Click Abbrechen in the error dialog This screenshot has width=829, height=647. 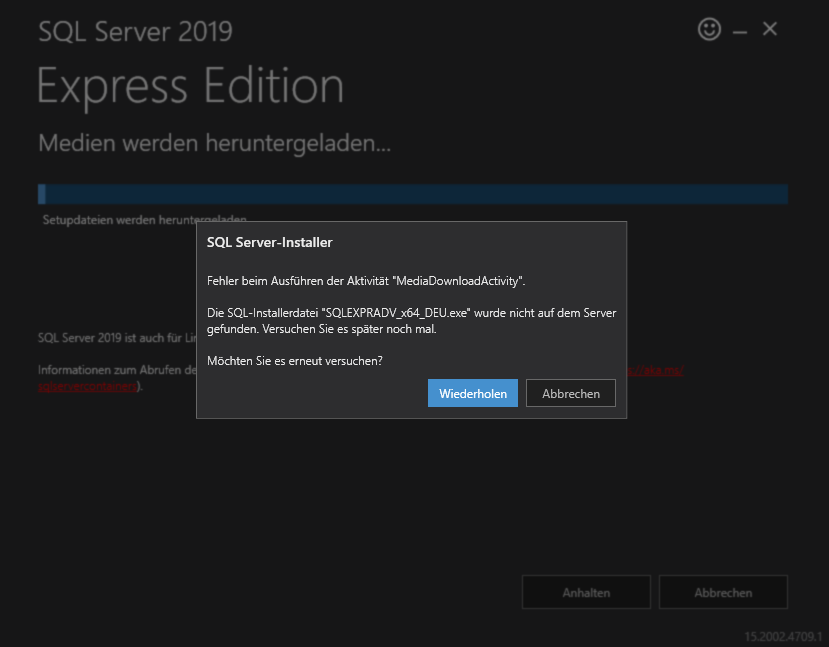(x=571, y=393)
